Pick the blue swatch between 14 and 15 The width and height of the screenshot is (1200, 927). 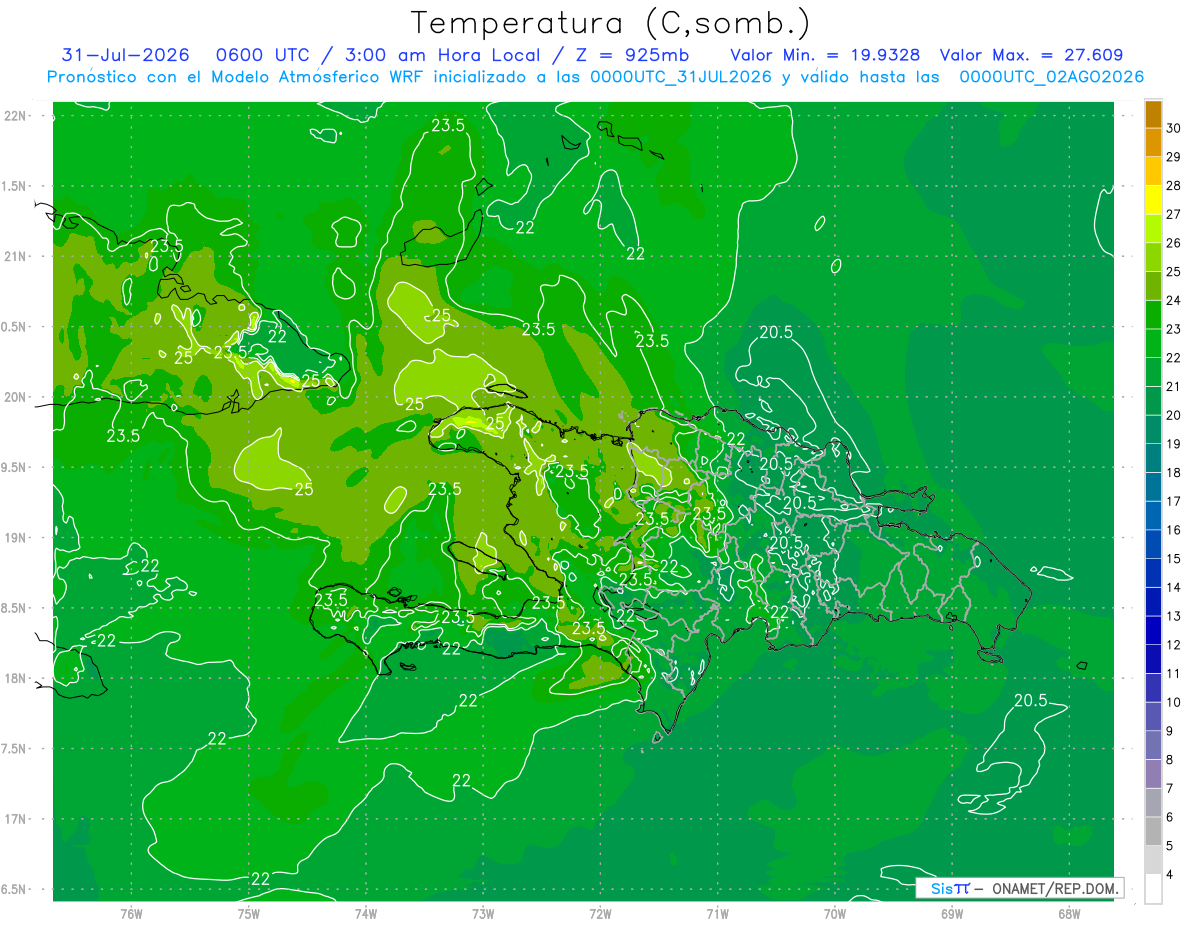pyautogui.click(x=1154, y=573)
